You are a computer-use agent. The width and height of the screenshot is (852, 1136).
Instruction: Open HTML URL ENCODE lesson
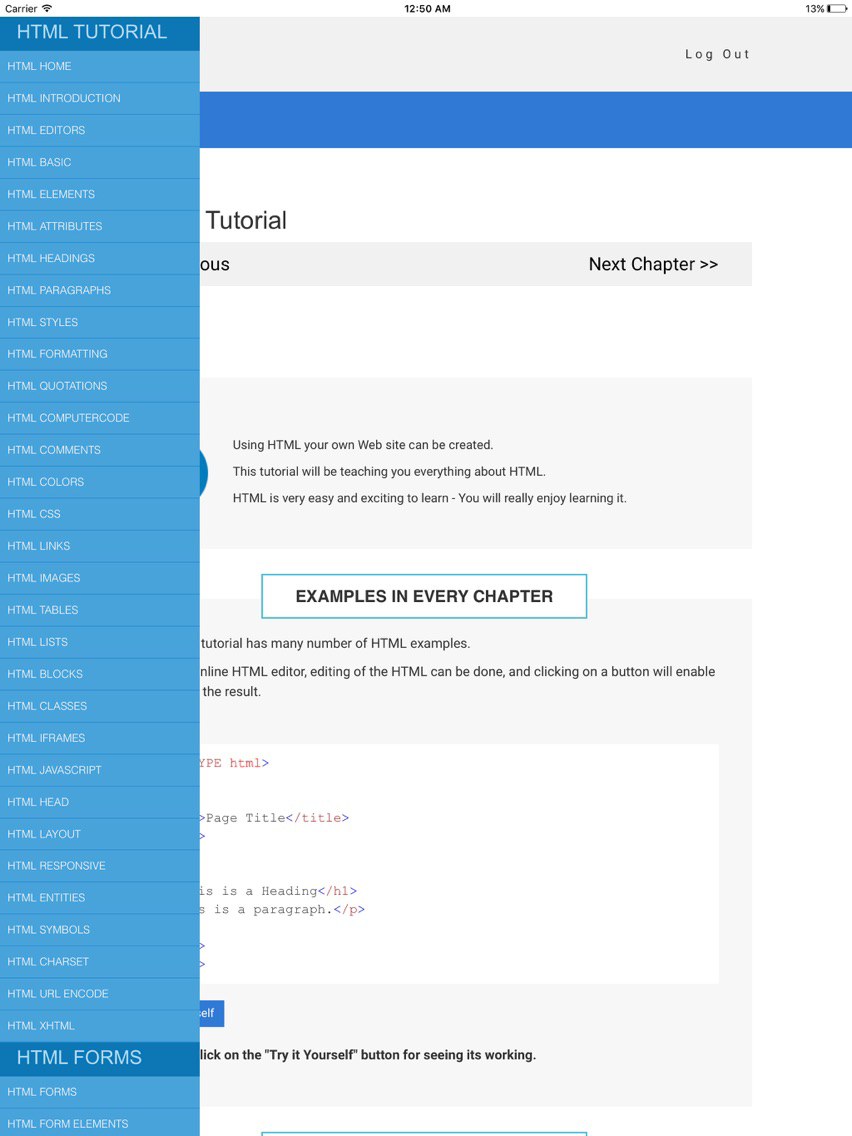[99, 993]
